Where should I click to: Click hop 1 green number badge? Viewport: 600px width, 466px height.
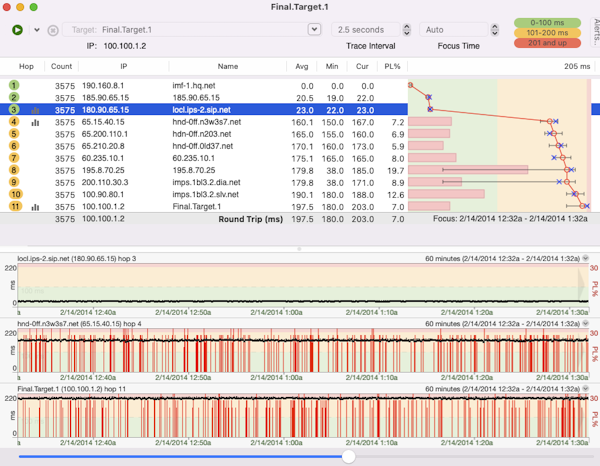(x=15, y=86)
